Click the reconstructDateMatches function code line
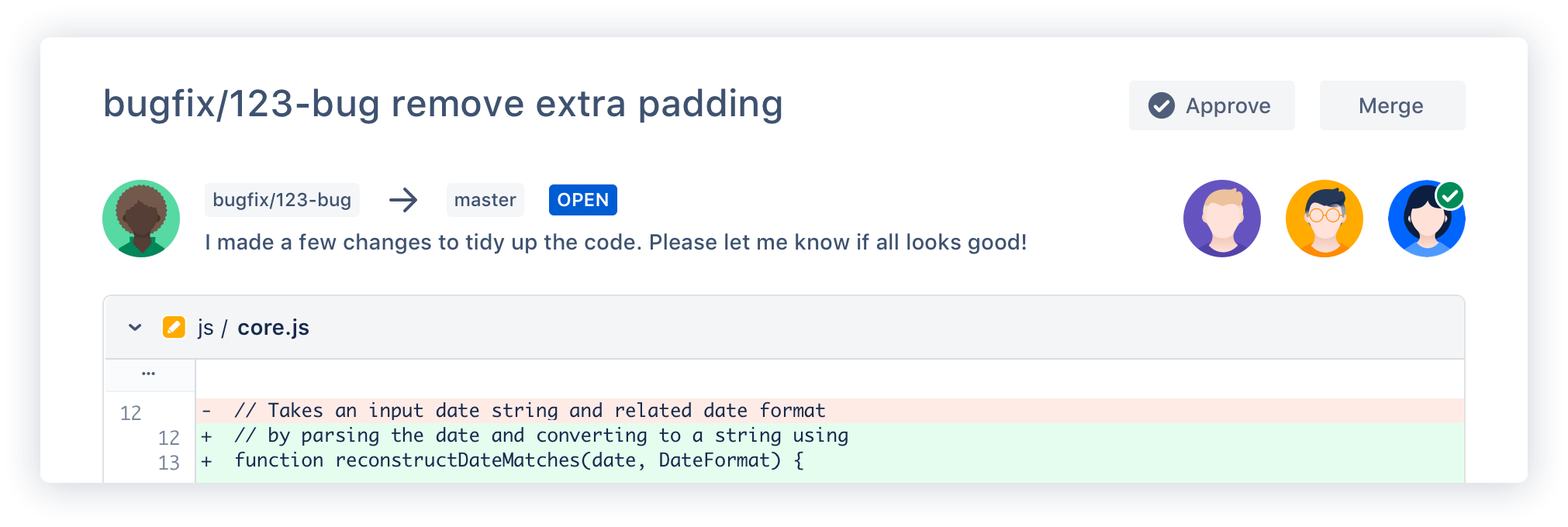This screenshot has width=1568, height=527. pos(518,460)
